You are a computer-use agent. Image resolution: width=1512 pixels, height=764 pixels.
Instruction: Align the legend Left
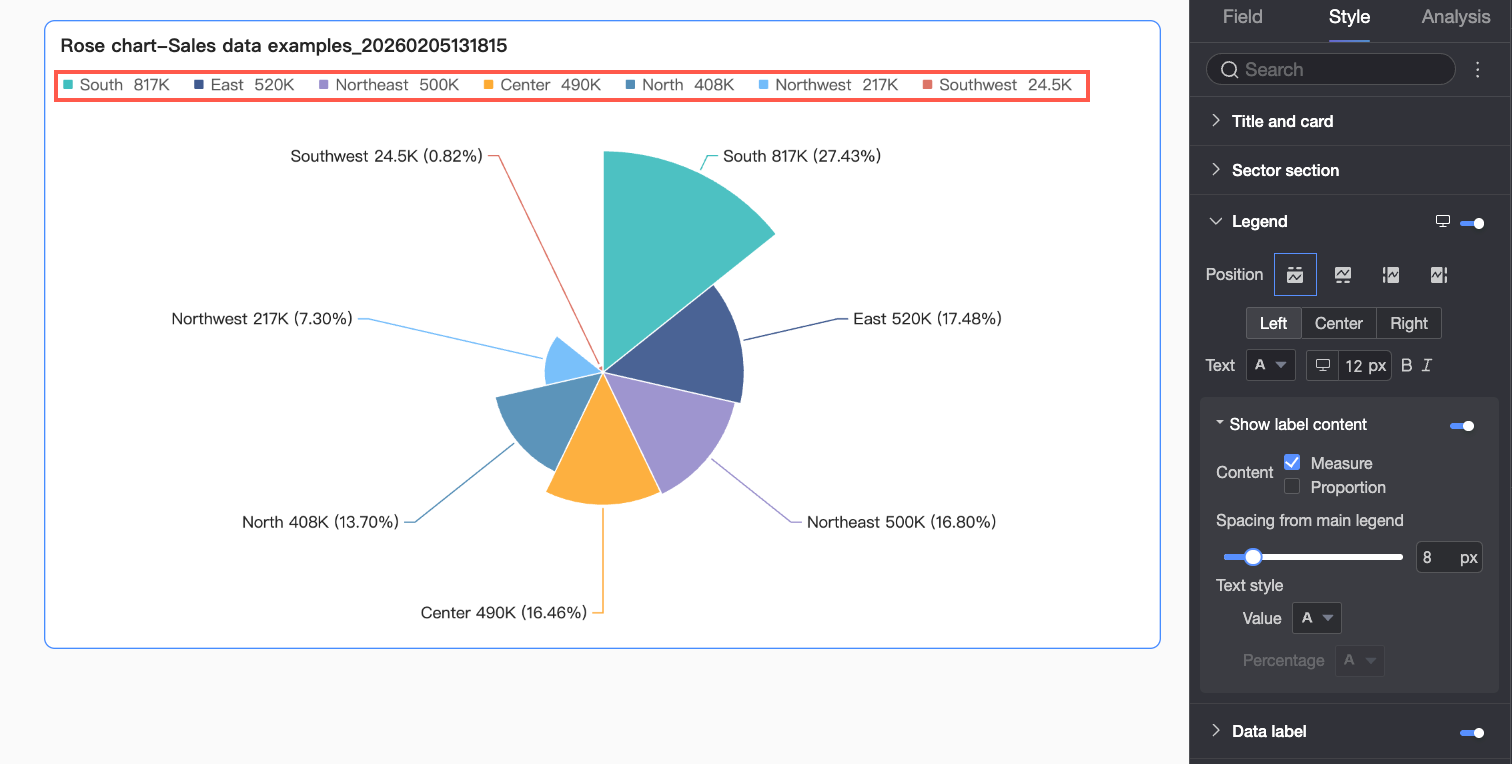pyautogui.click(x=1274, y=323)
